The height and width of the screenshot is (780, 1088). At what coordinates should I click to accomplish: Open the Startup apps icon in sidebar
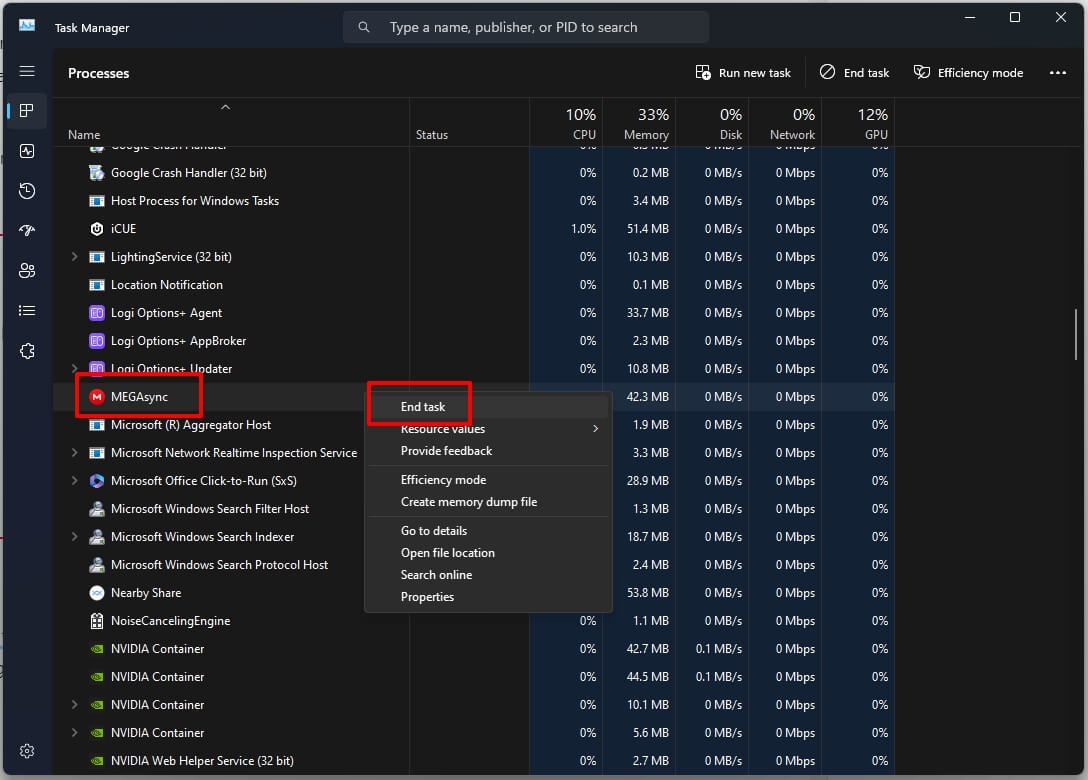27,230
